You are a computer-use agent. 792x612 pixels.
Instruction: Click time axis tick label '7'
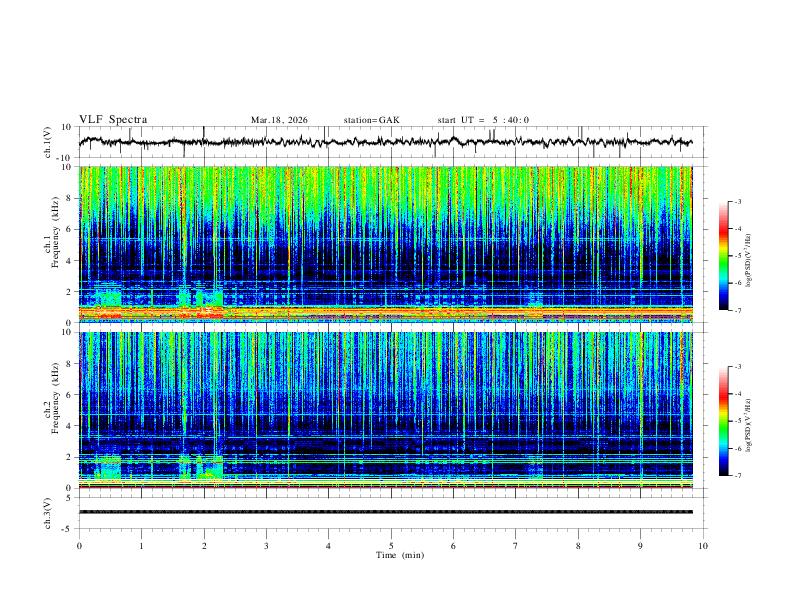click(x=516, y=546)
